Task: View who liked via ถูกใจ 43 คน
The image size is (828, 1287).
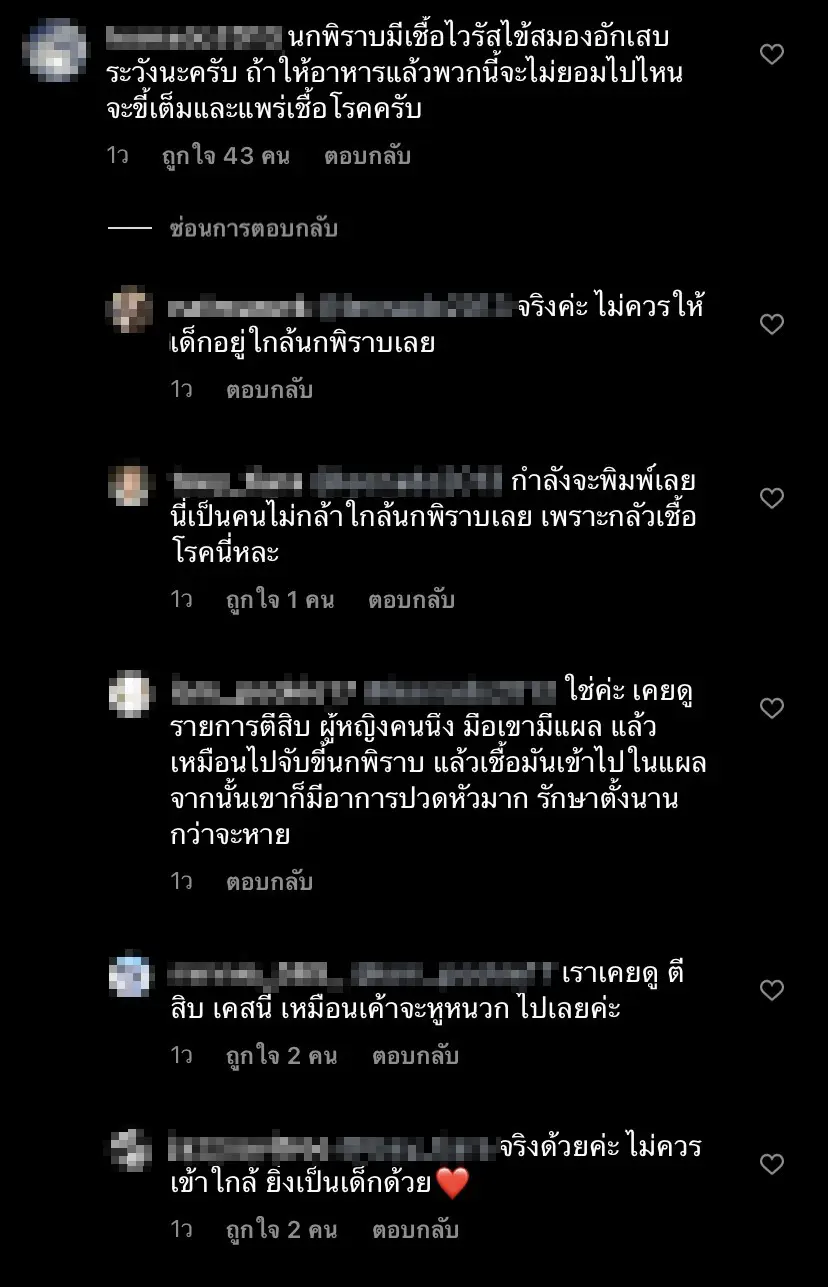Action: (x=226, y=156)
